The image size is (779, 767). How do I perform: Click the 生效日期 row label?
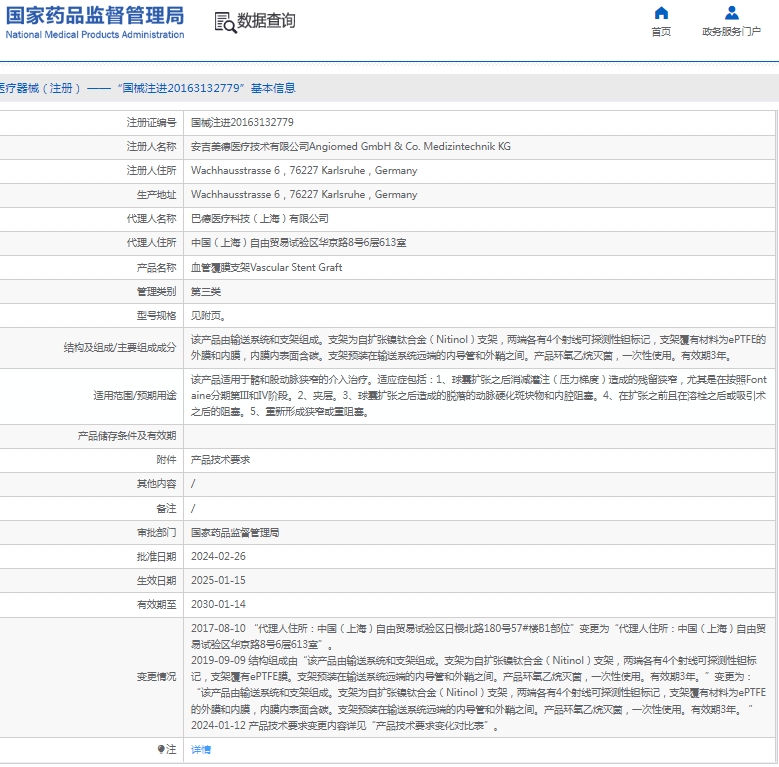coord(156,580)
